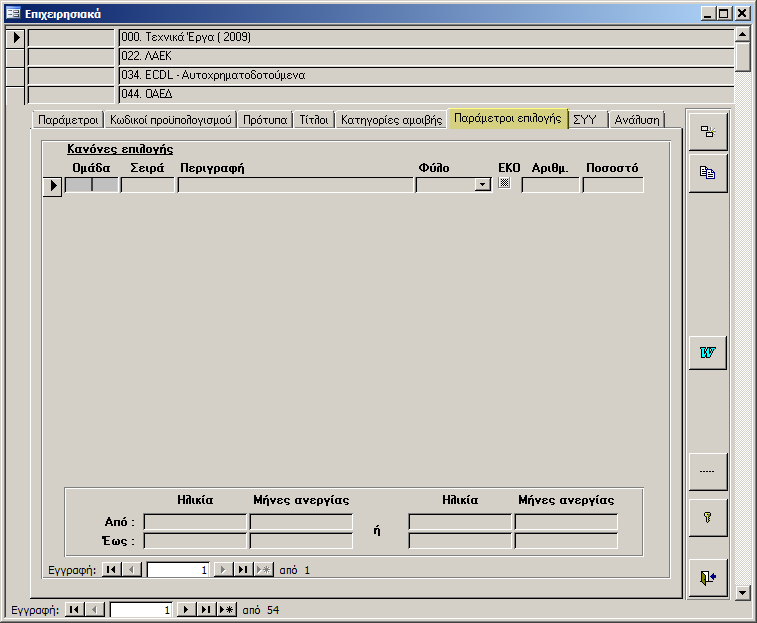Open the Ανάλυση tab

(637, 119)
